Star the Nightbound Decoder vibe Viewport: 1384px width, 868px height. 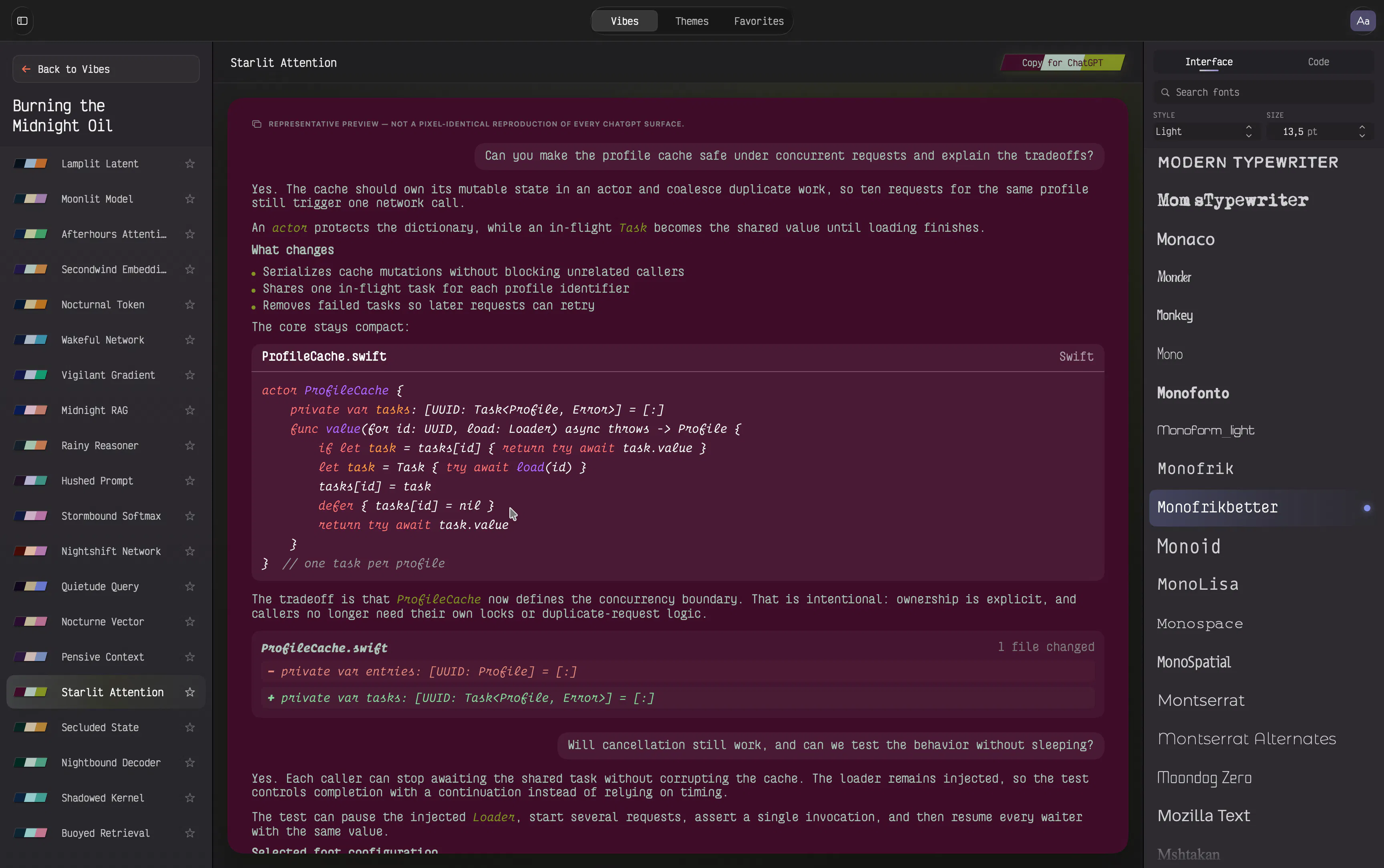click(x=190, y=762)
